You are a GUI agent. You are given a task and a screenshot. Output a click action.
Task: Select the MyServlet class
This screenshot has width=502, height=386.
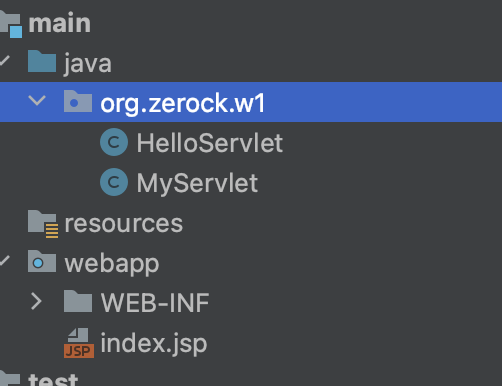(197, 183)
